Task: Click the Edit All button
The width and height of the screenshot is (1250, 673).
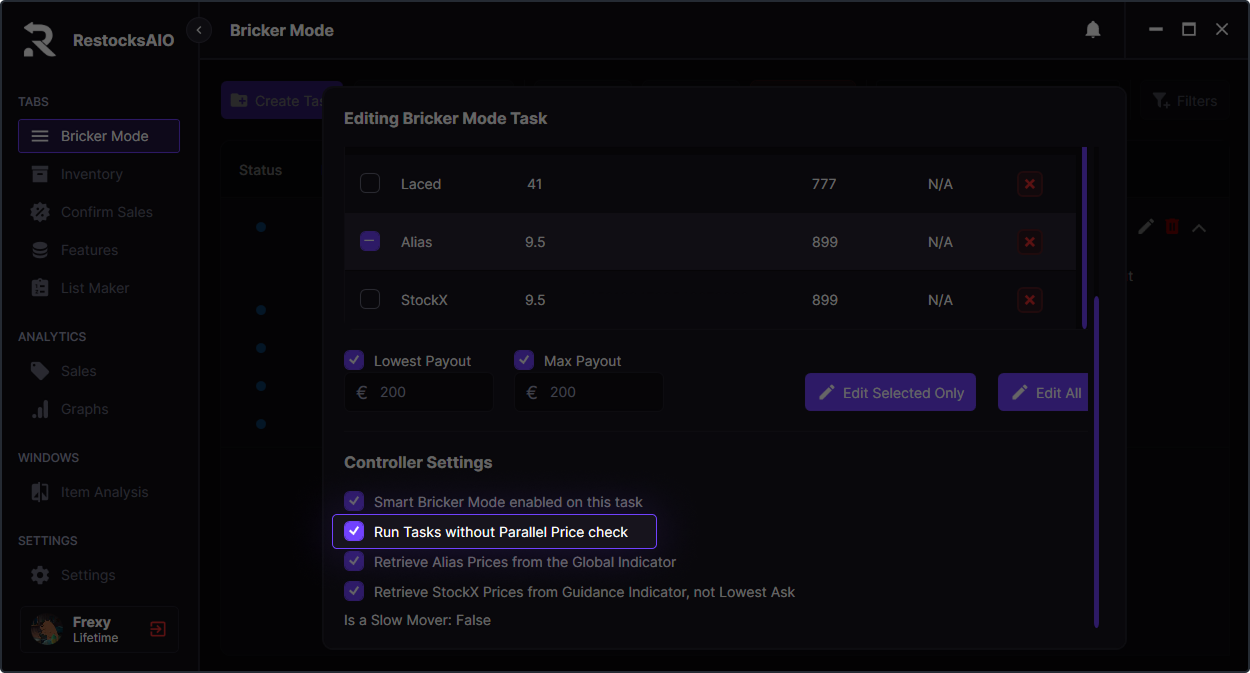Action: (1046, 393)
